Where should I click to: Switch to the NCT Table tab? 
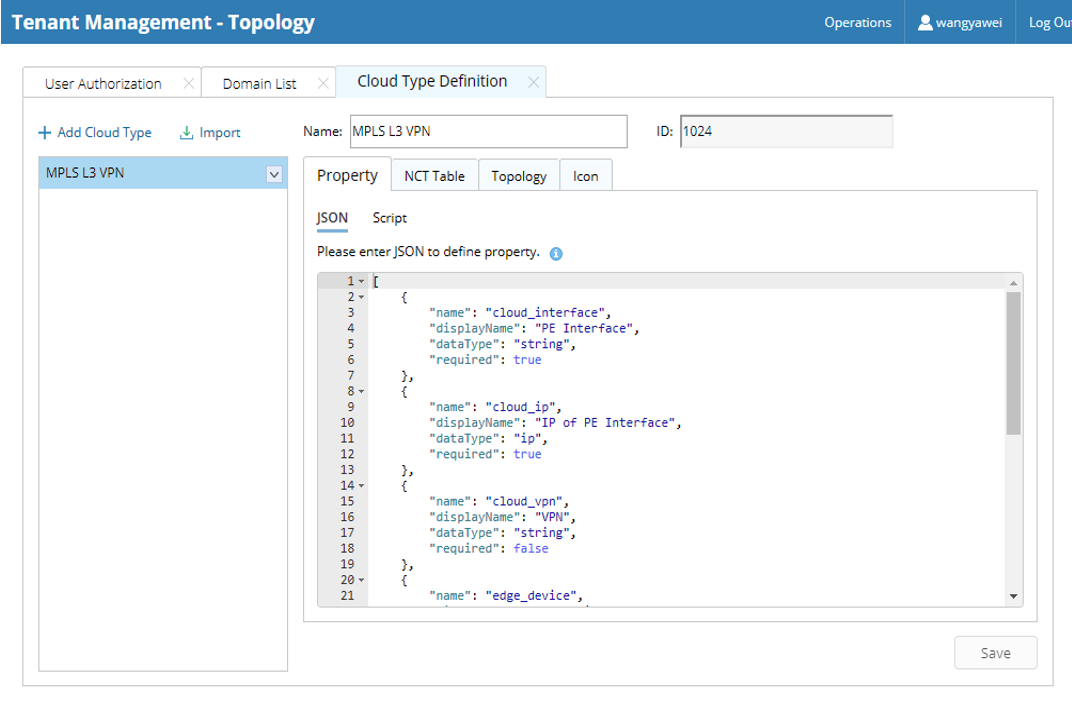[434, 176]
